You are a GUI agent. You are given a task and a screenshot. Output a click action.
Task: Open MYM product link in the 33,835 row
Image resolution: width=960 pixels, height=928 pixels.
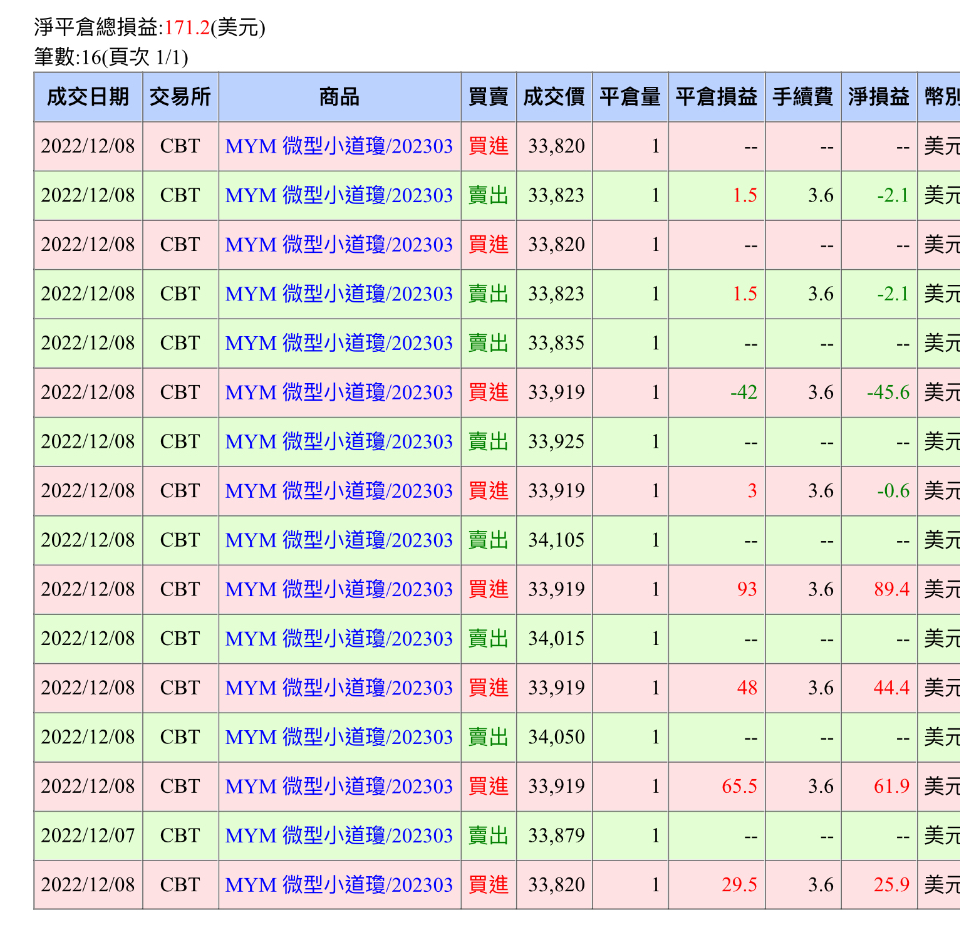pos(339,343)
